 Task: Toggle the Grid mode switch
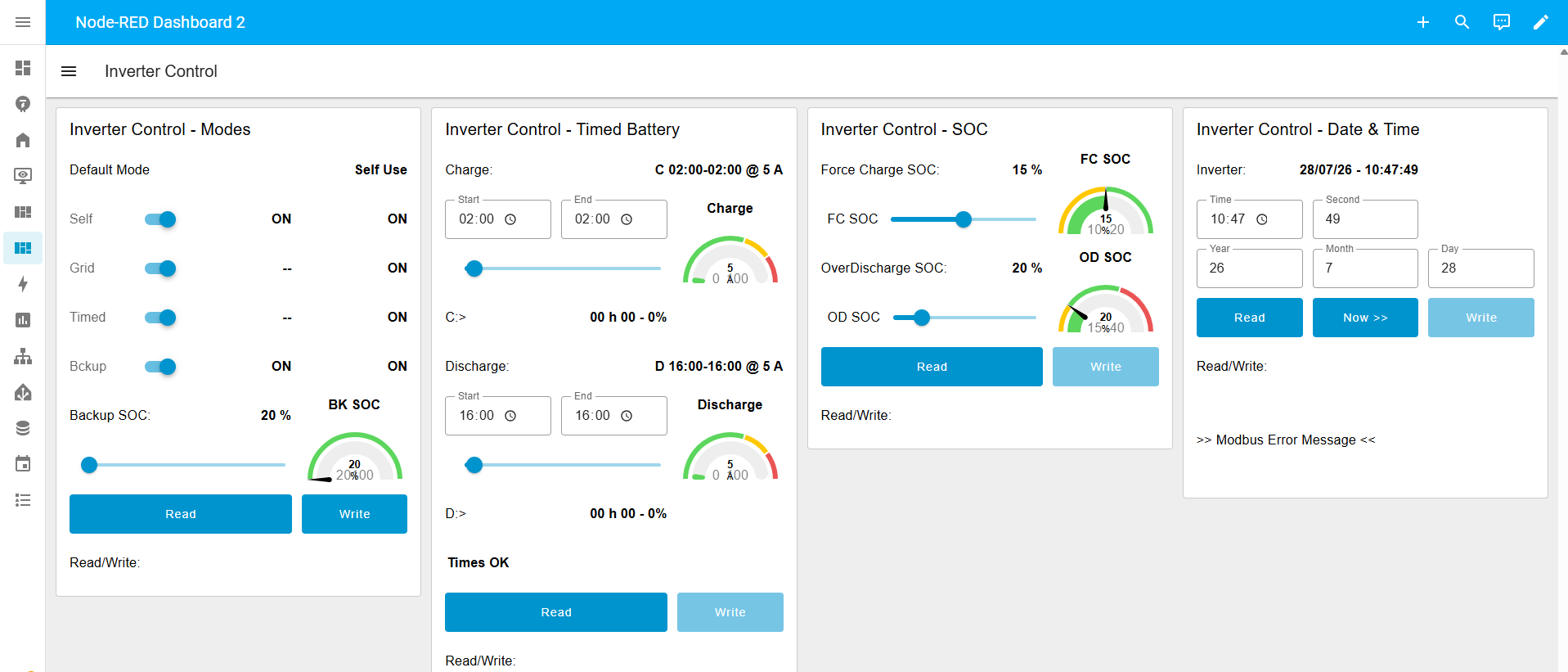[x=160, y=268]
